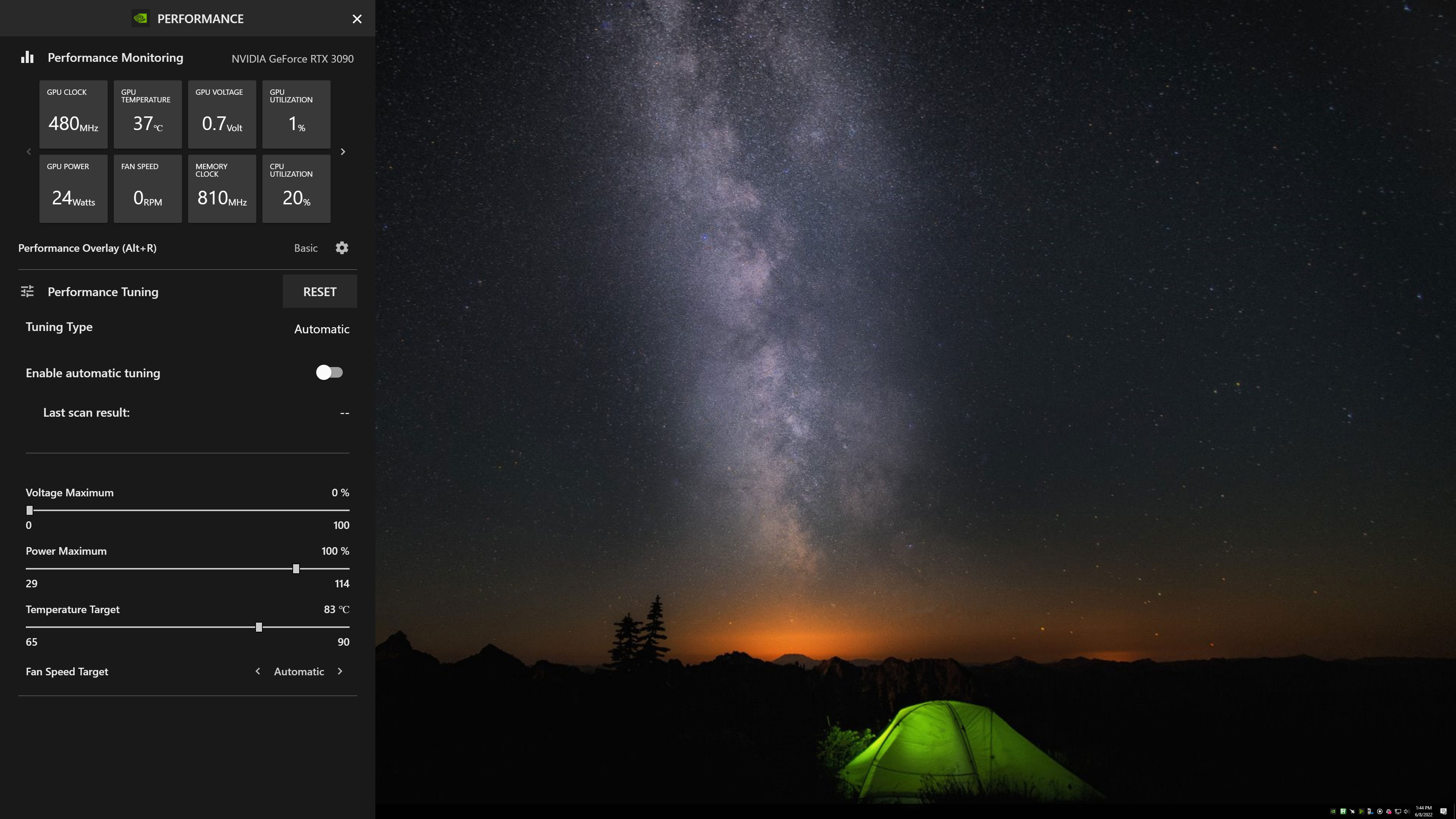The image size is (1456, 819).
Task: Click the NVIDIA logo in Performance header
Action: click(x=140, y=19)
